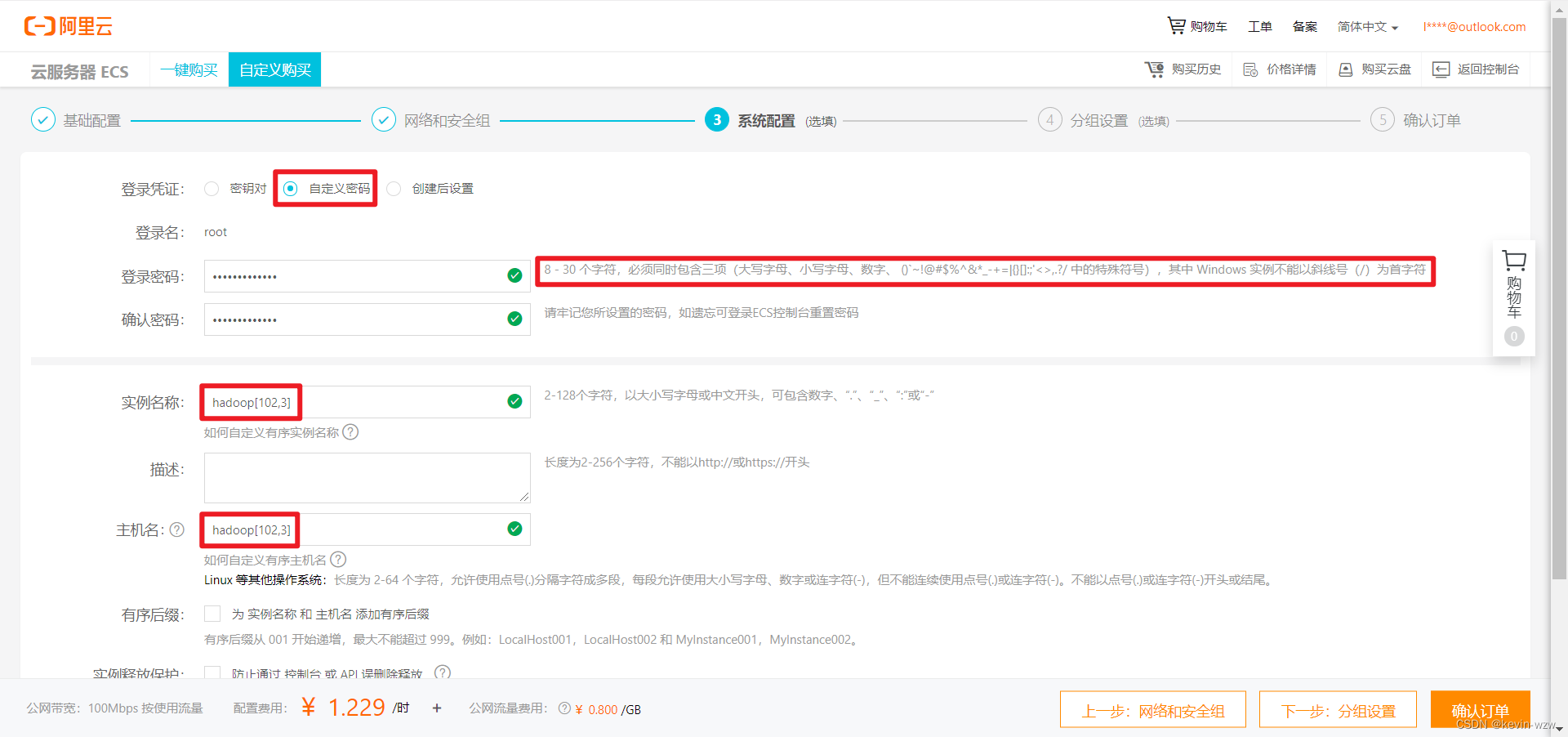This screenshot has height=737, width=1568.
Task: Click step 5 confirm order circle
Action: 1383,120
